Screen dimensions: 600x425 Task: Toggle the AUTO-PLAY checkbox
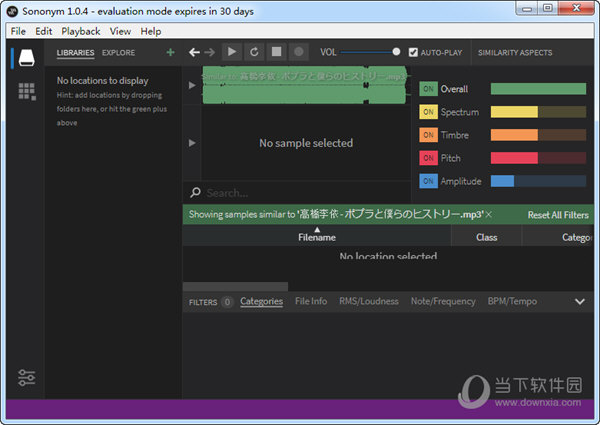[413, 52]
